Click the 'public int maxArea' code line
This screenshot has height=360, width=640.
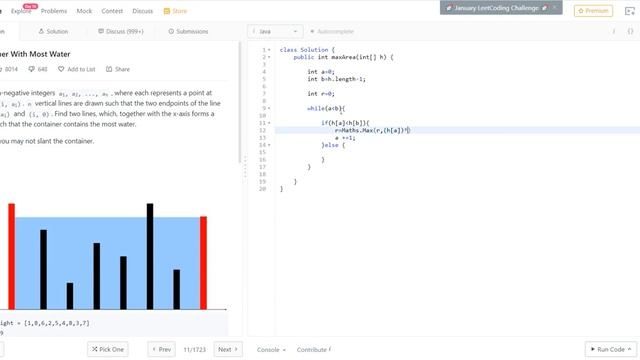pyautogui.click(x=343, y=57)
